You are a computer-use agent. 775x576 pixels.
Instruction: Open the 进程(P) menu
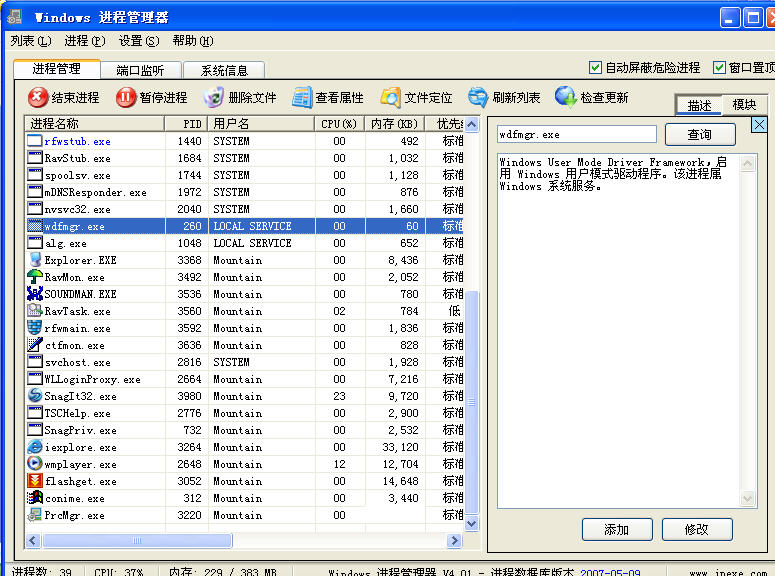(x=85, y=41)
